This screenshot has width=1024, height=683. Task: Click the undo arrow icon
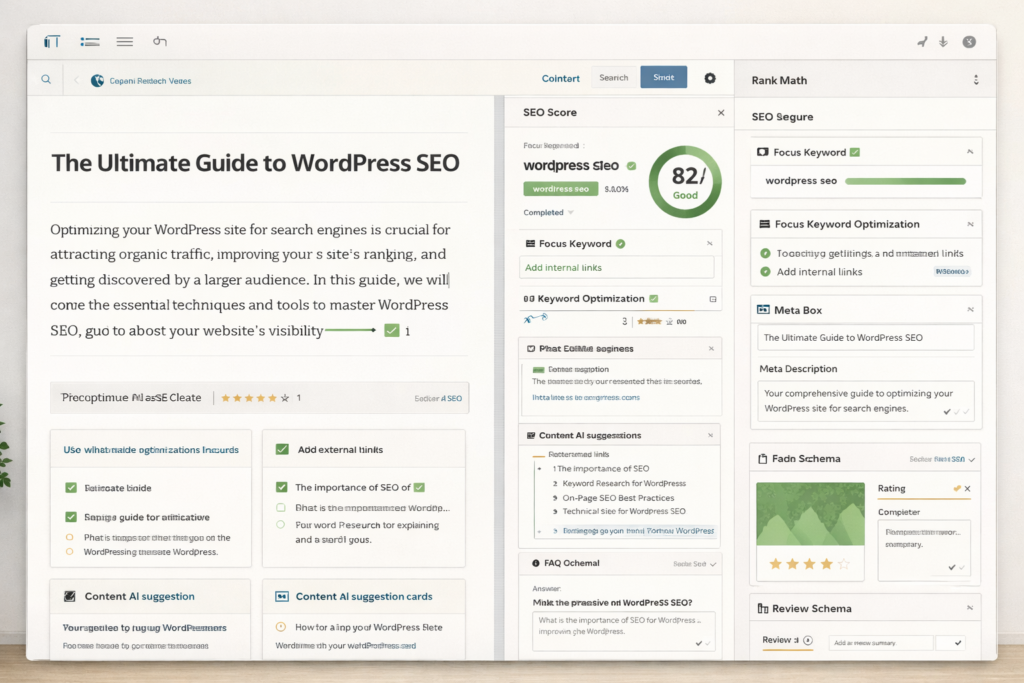(x=158, y=41)
